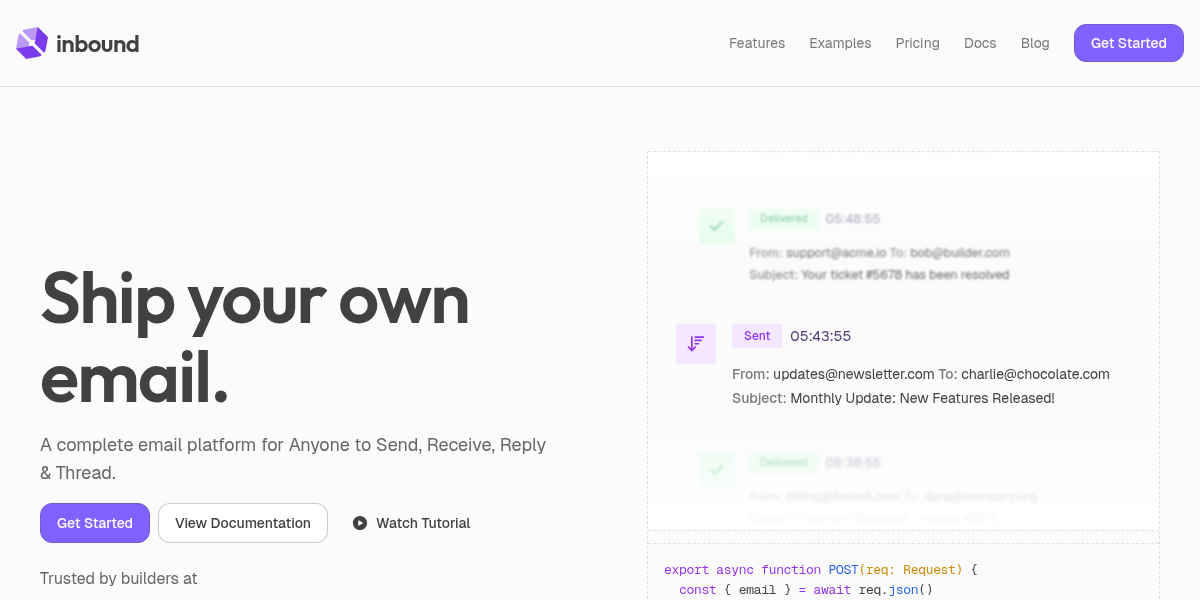This screenshot has width=1200, height=600.
Task: Click the purple inbound logo icon
Action: coord(32,43)
